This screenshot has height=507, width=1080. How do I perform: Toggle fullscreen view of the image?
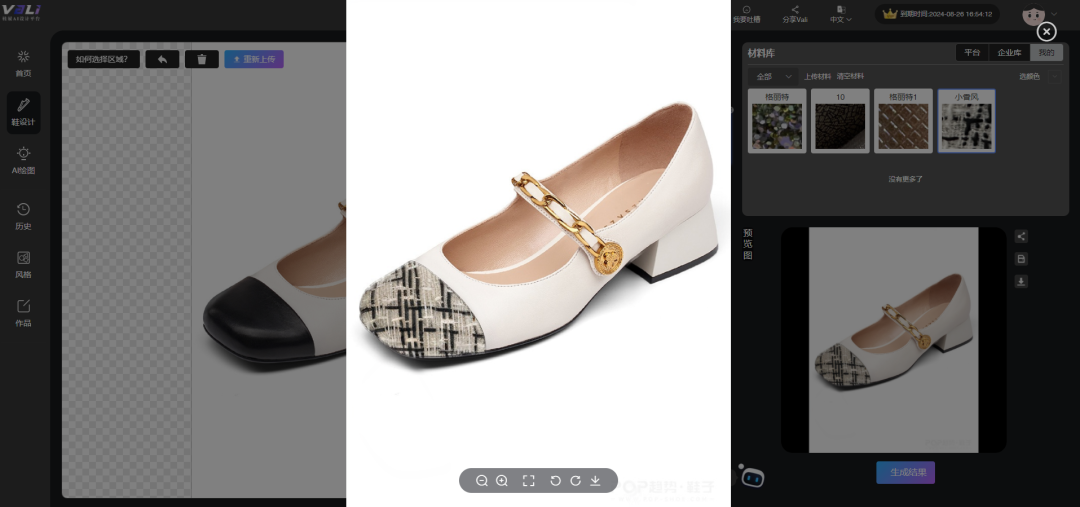pyautogui.click(x=529, y=481)
